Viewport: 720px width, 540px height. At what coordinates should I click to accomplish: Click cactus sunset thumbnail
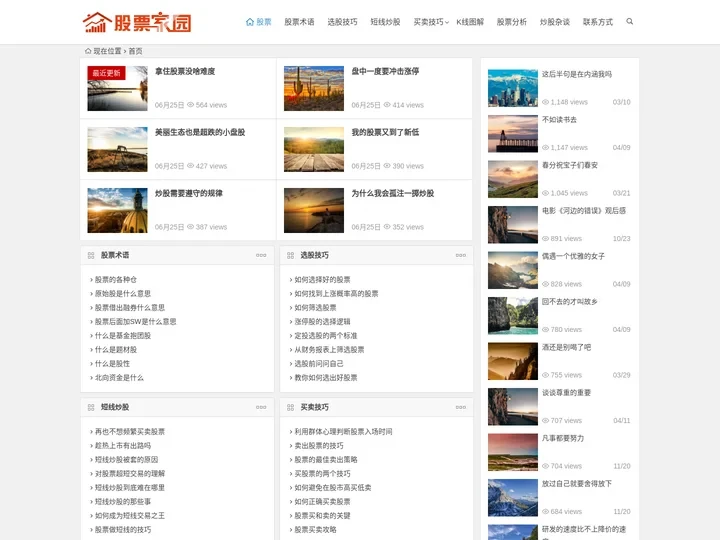314,88
